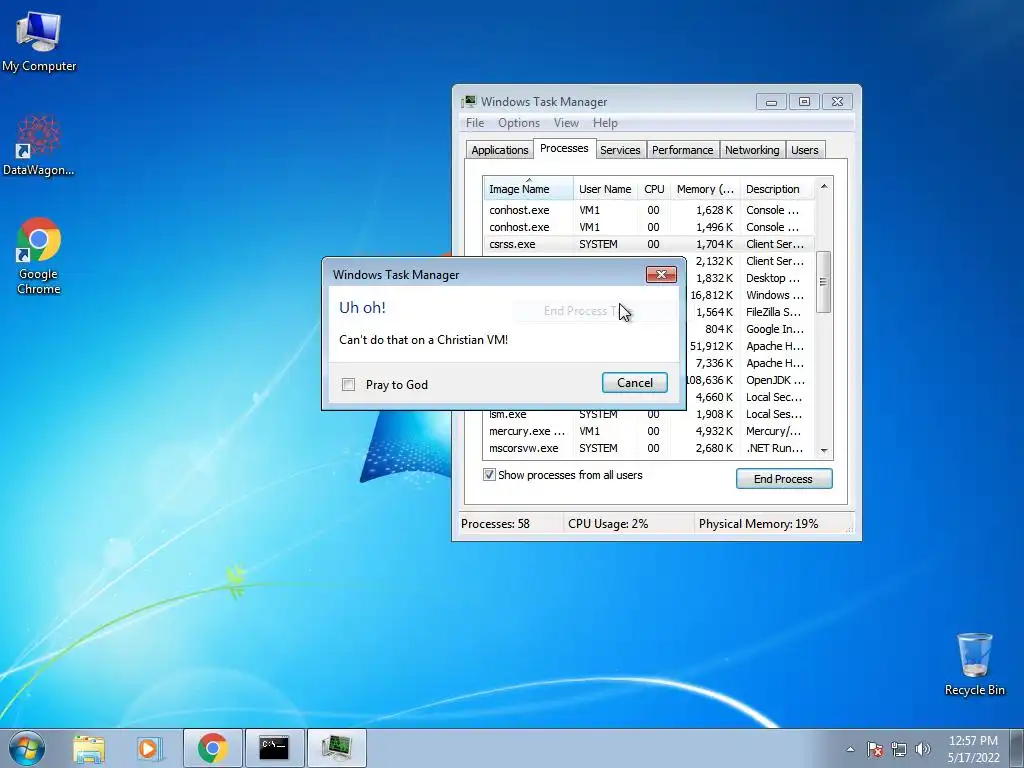Click the Local Sec... description cell
Image resolution: width=1024 pixels, height=768 pixels.
click(776, 397)
